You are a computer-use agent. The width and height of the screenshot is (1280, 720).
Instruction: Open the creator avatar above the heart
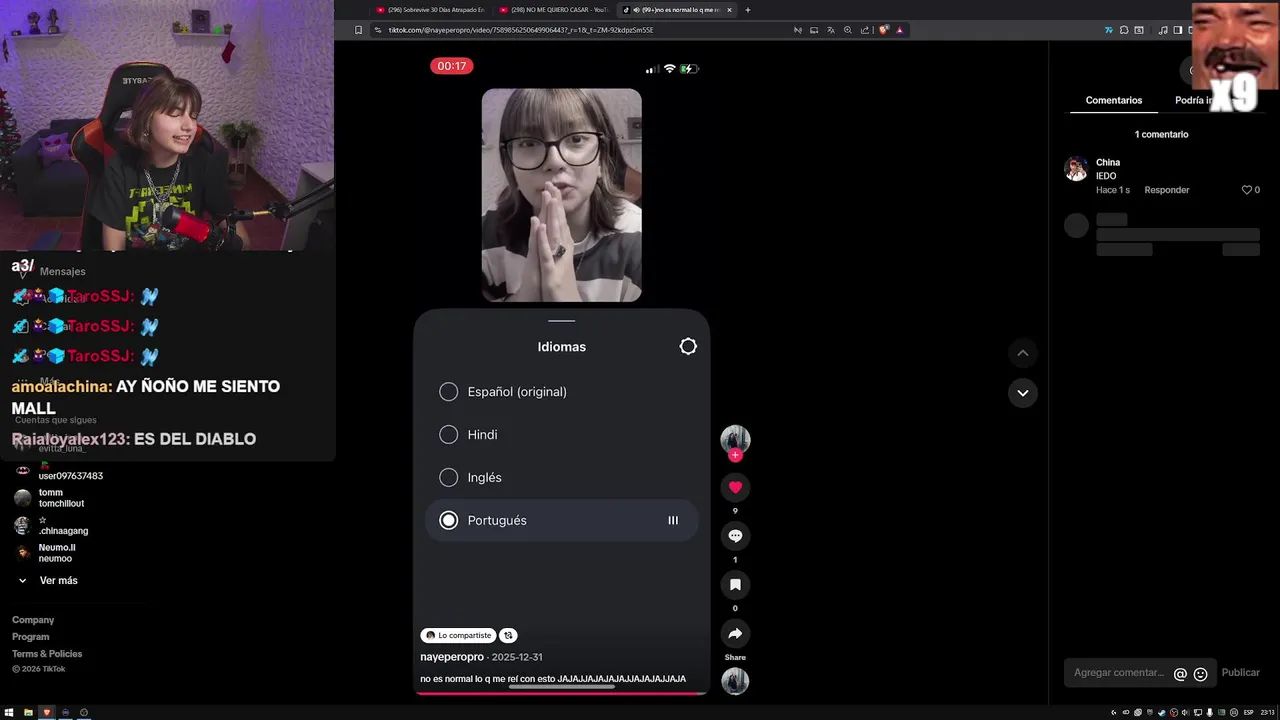735,438
